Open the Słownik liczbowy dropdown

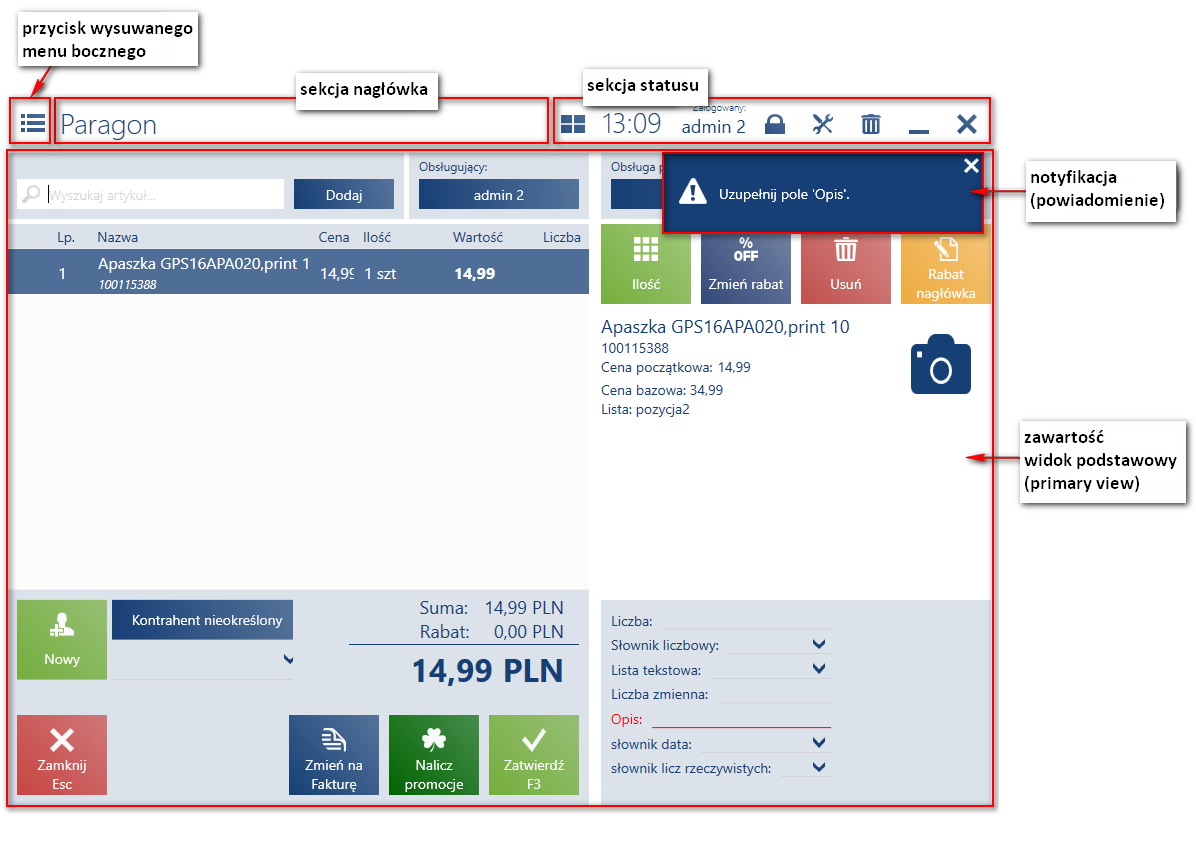818,644
